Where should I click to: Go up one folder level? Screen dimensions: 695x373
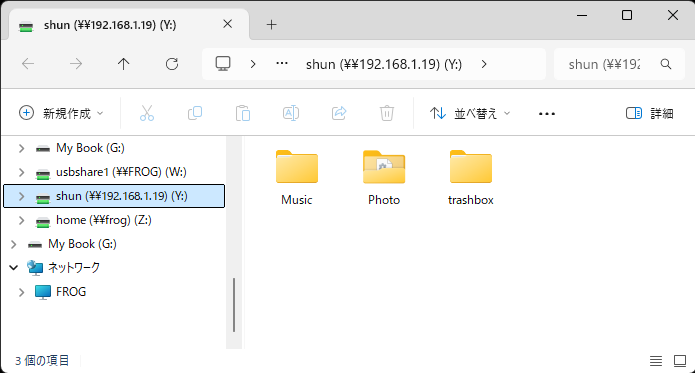click(124, 64)
